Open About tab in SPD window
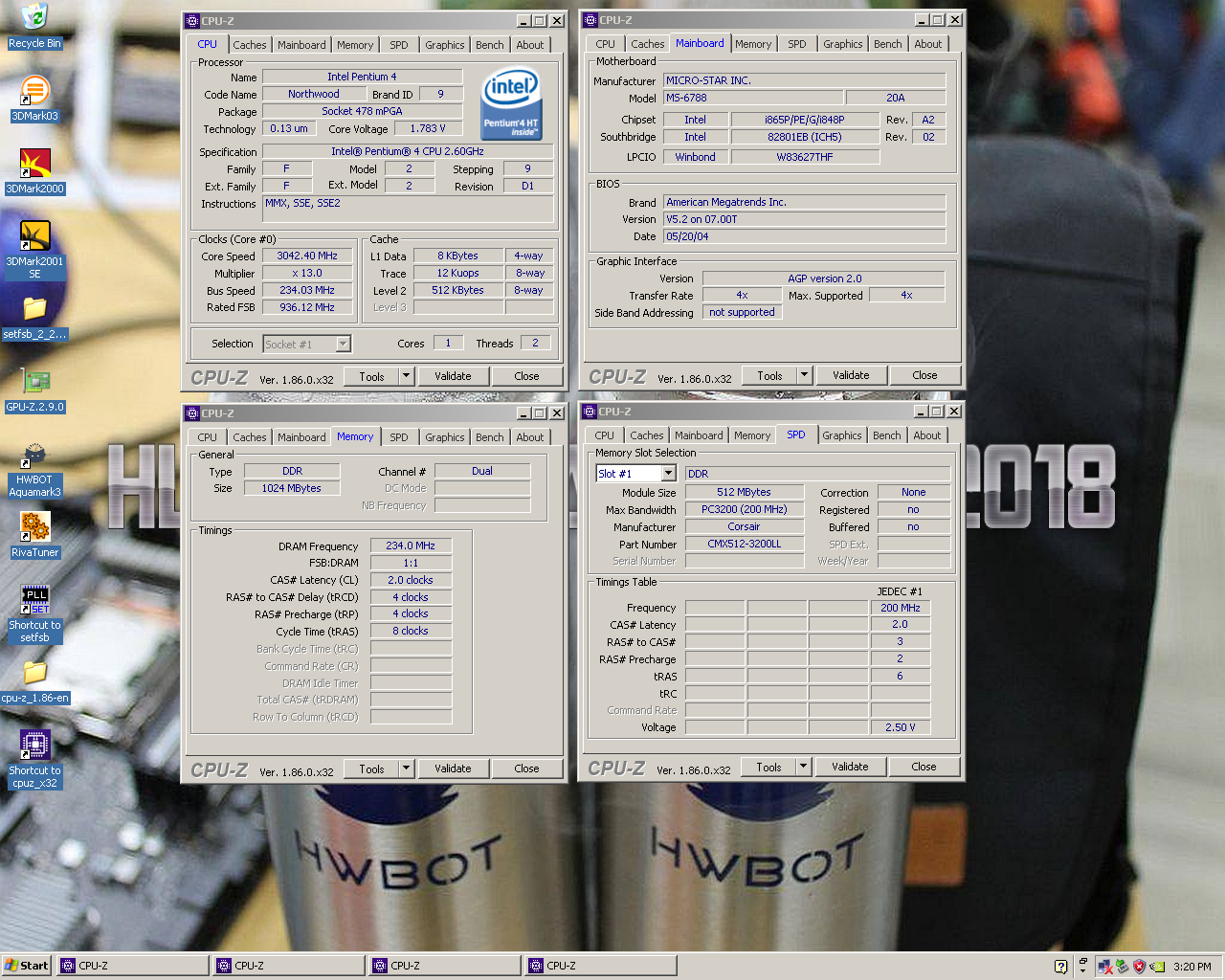 (x=927, y=435)
